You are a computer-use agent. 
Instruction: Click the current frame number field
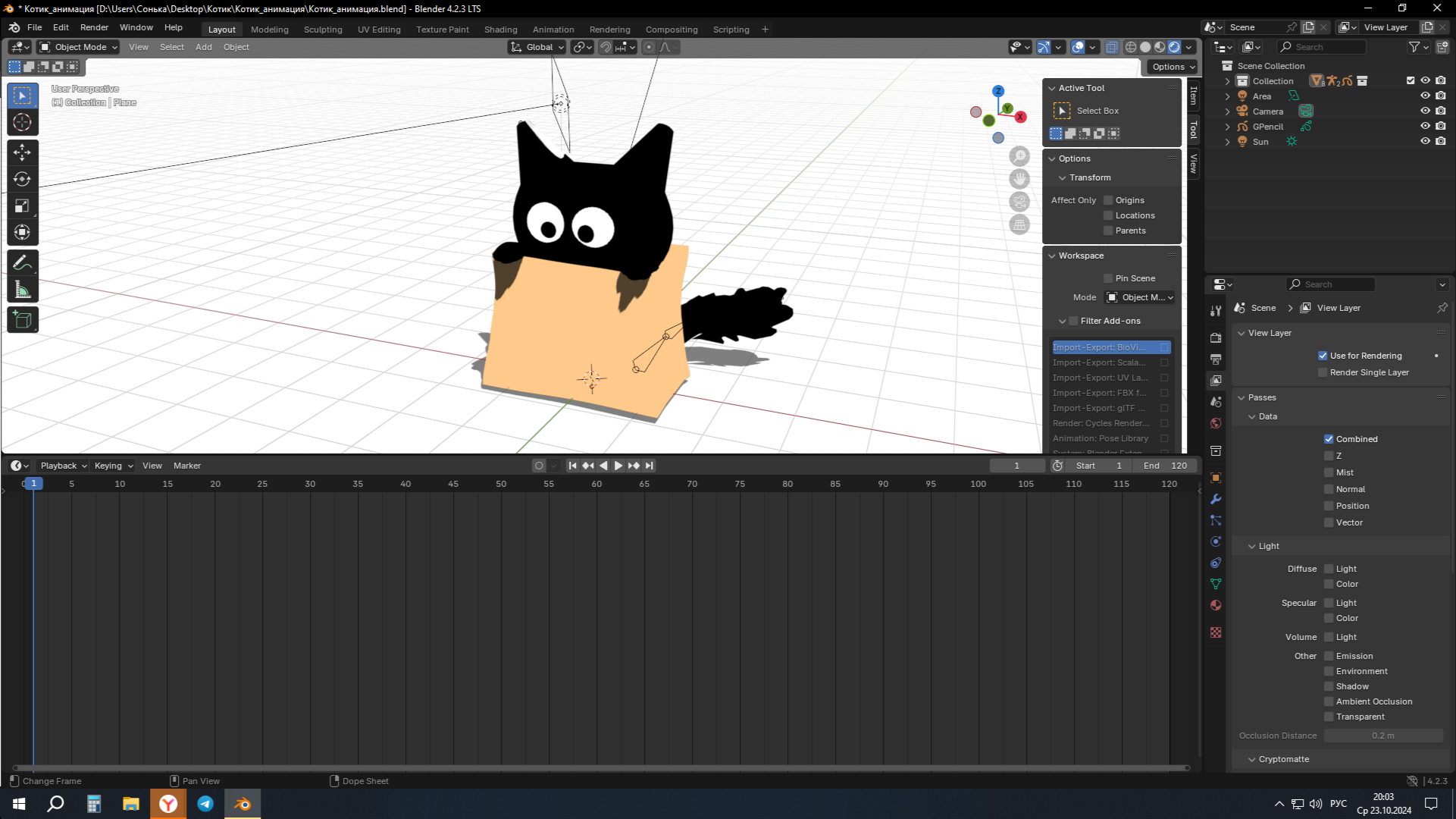[x=1017, y=466]
